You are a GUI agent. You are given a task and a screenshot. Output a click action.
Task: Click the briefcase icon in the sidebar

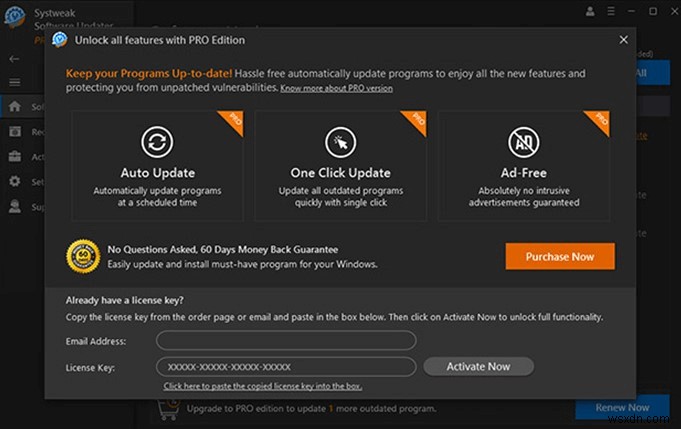pyautogui.click(x=14, y=157)
